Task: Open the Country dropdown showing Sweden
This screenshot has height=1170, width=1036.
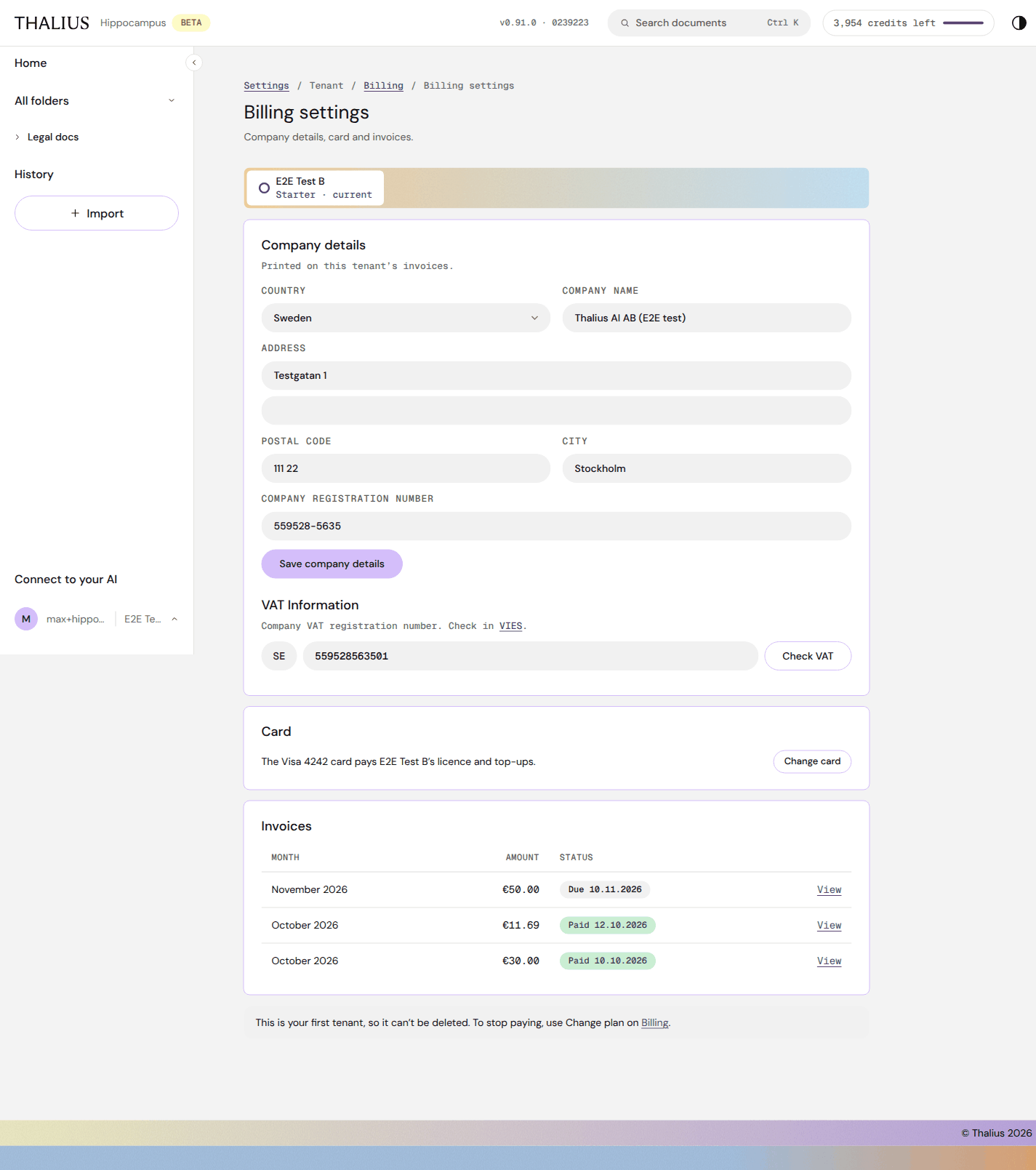Action: point(406,318)
